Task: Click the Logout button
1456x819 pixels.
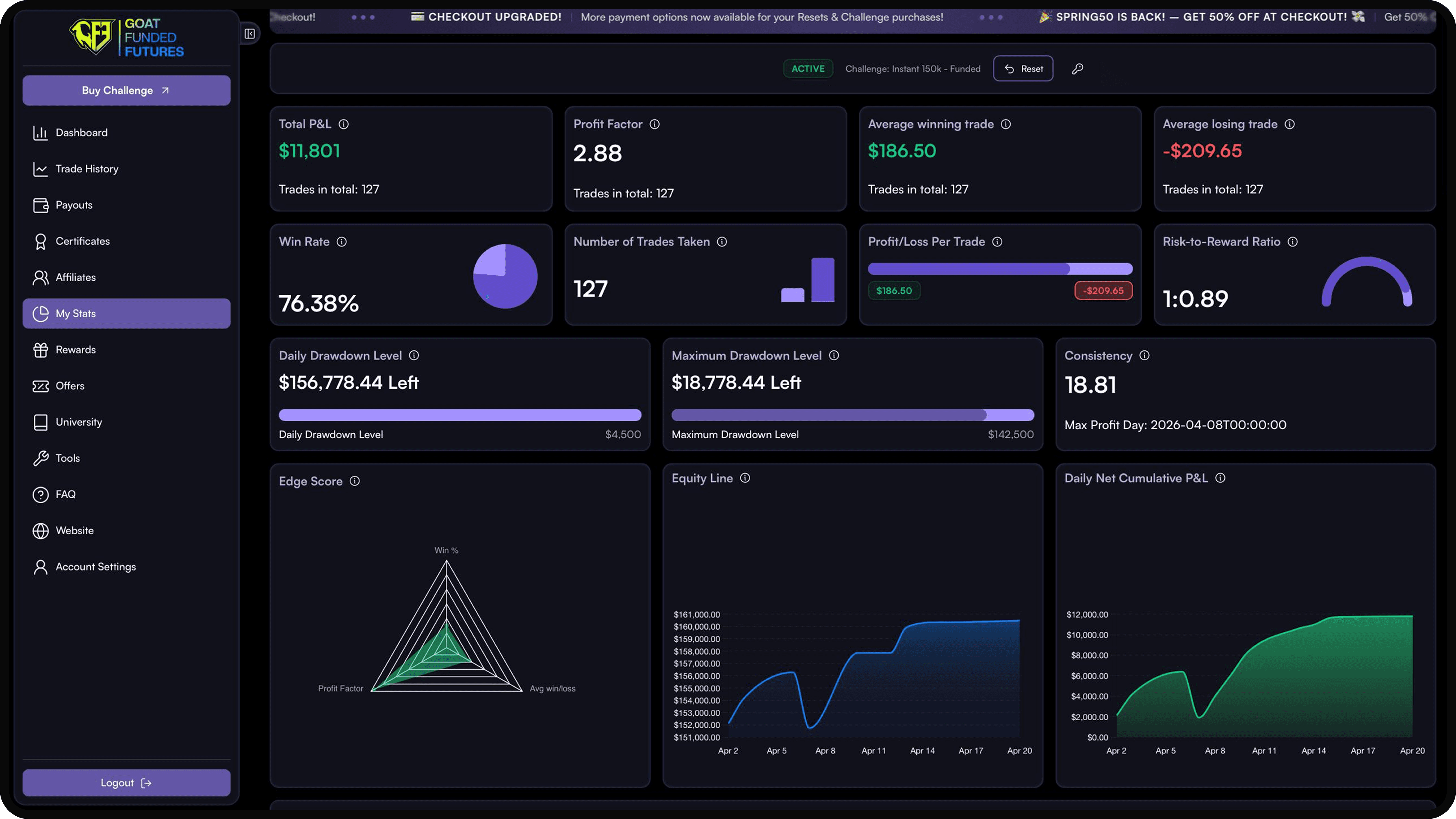Action: point(126,783)
